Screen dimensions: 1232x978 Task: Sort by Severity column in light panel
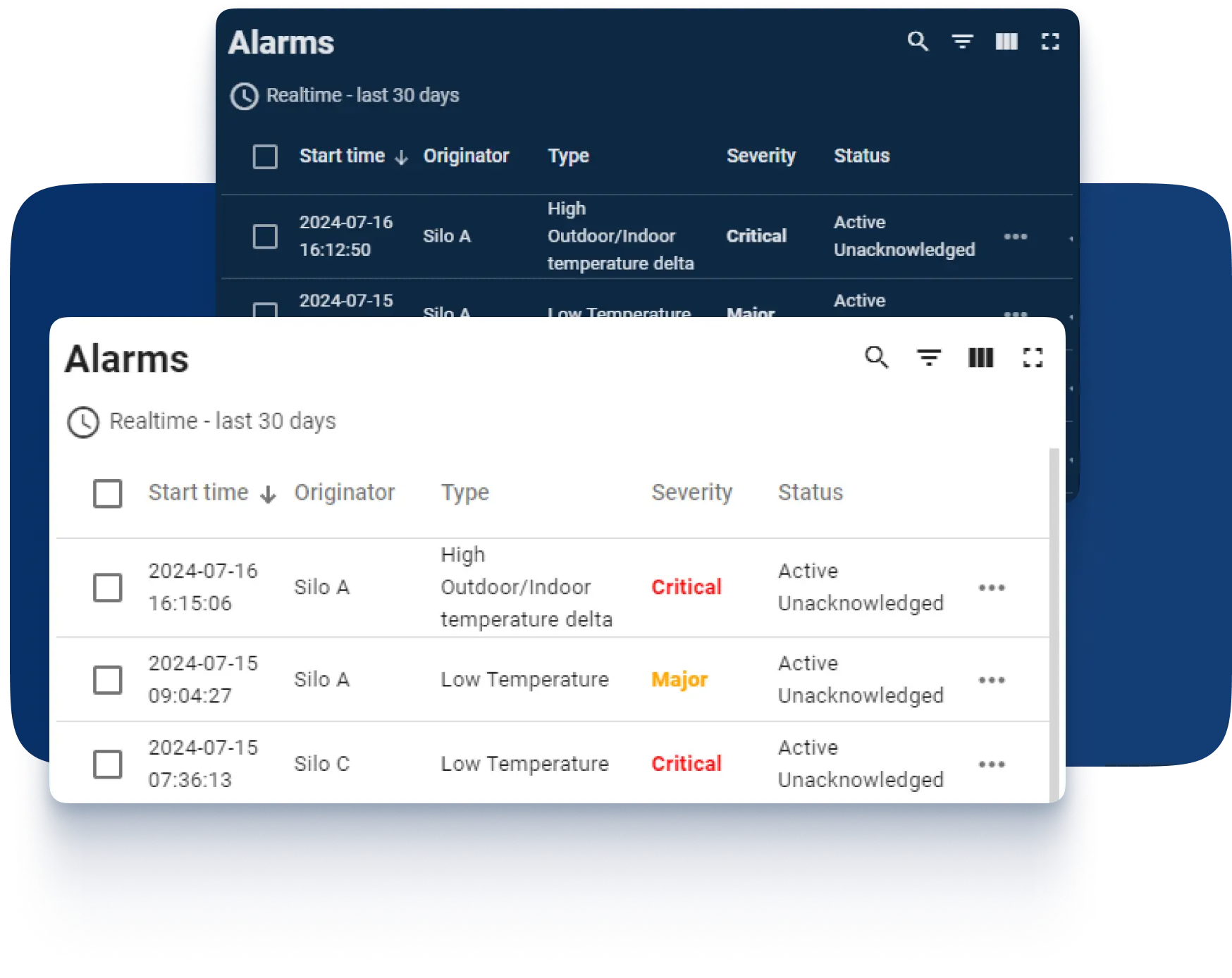click(x=691, y=493)
